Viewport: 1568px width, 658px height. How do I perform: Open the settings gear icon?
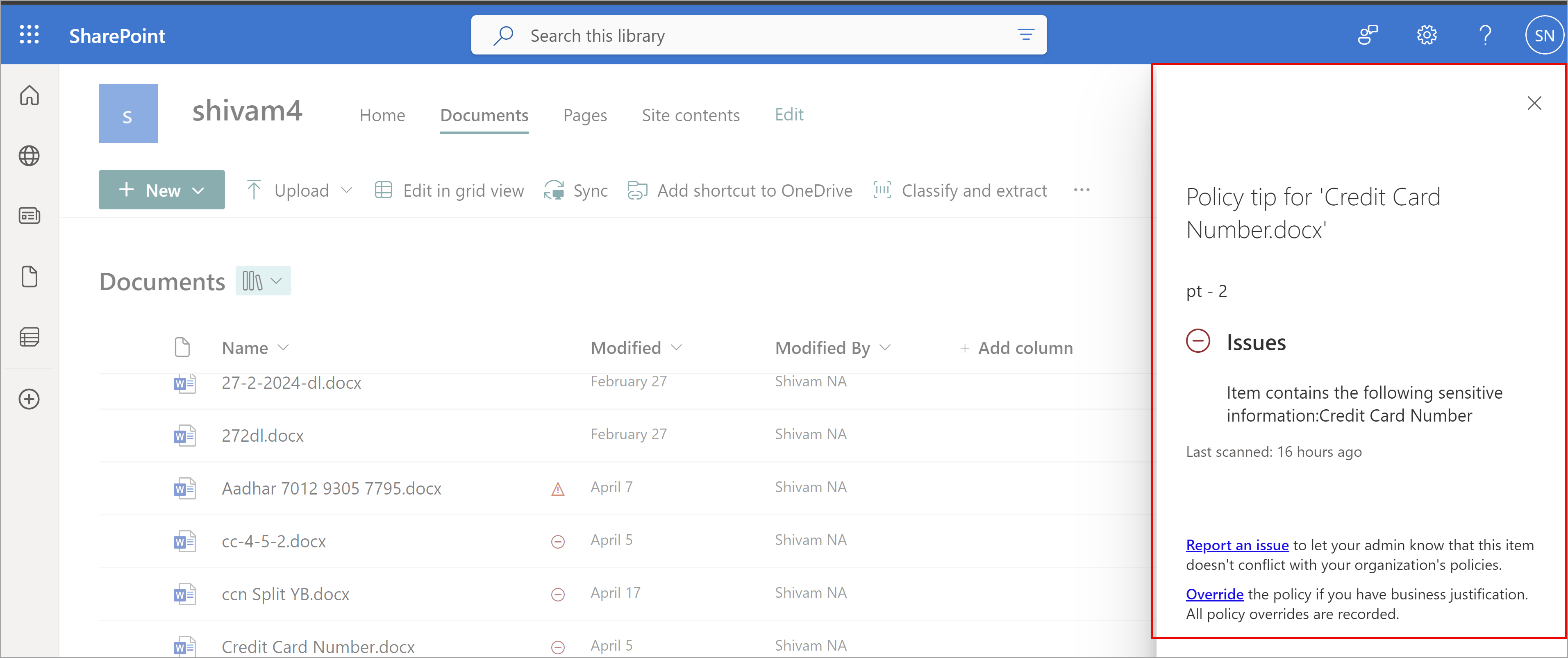tap(1426, 35)
